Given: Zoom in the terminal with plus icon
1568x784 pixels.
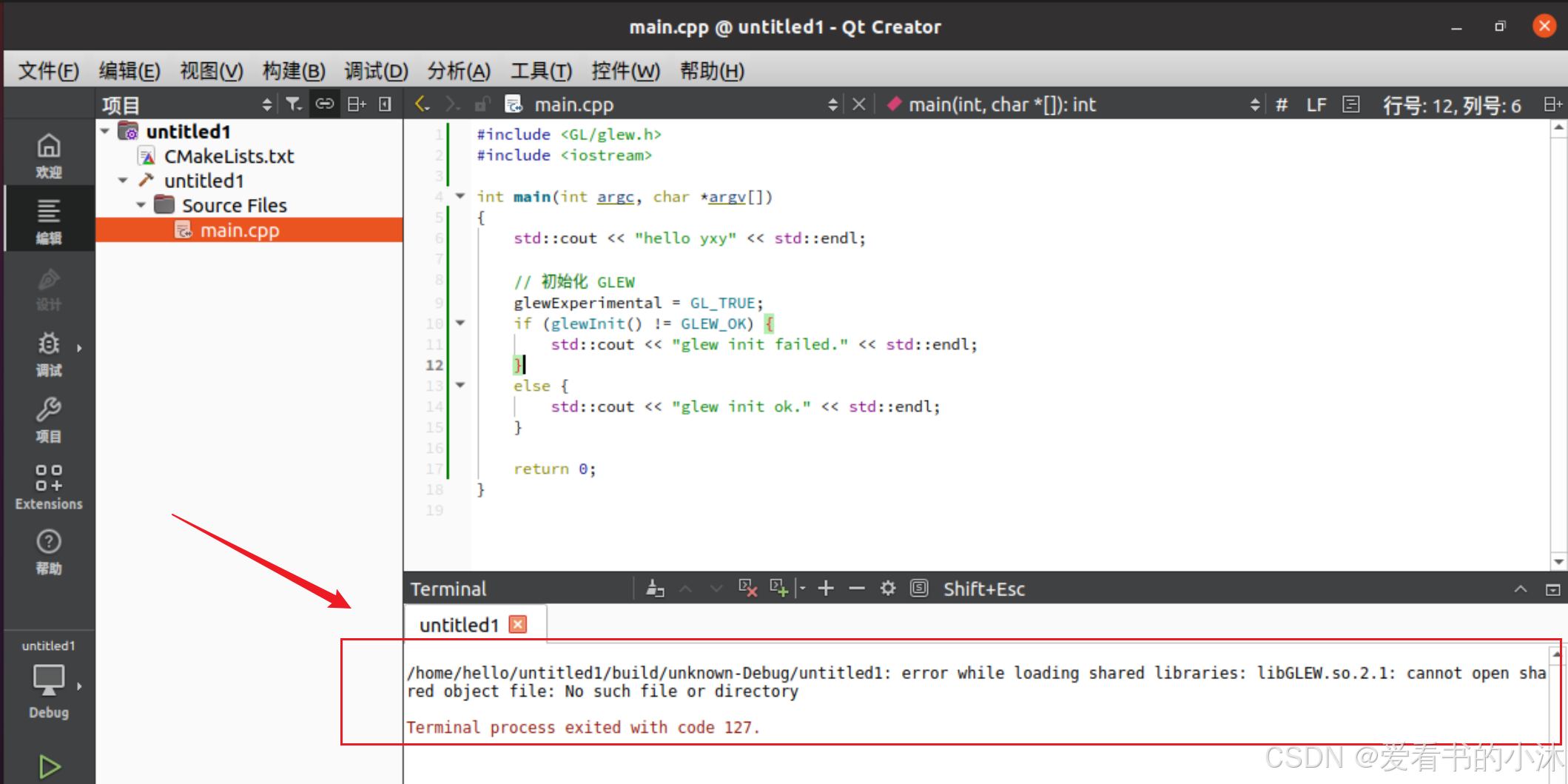Looking at the screenshot, I should [826, 589].
